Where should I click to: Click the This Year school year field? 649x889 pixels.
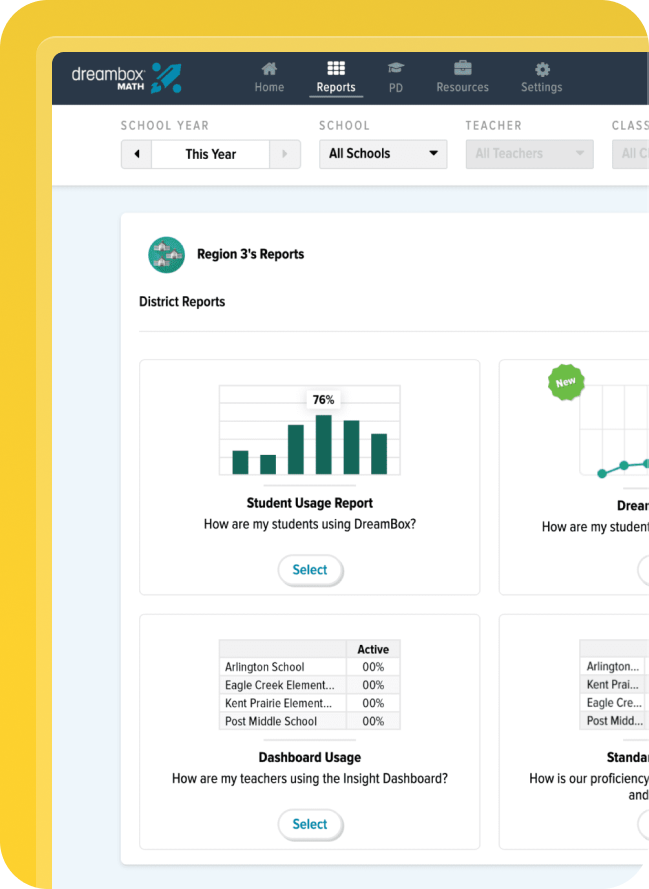[210, 154]
